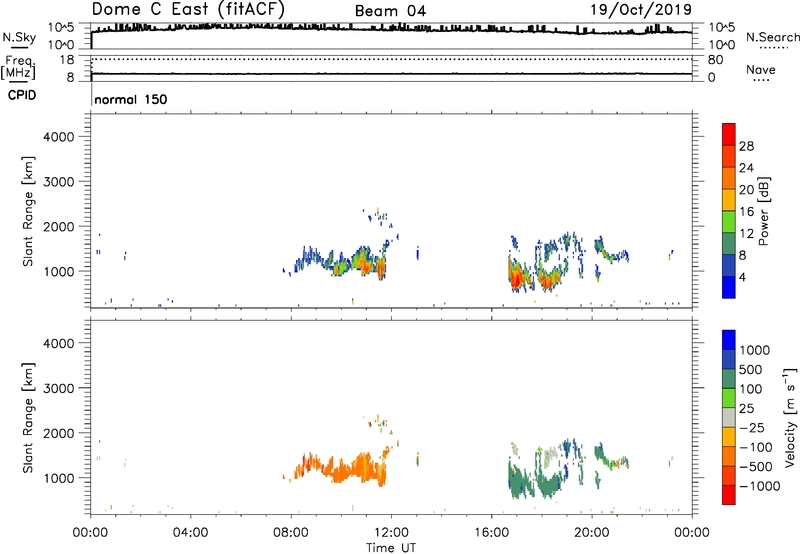Click the '28' power colorbar tick value
Viewport: 800px width, 554px height.
click(x=746, y=146)
